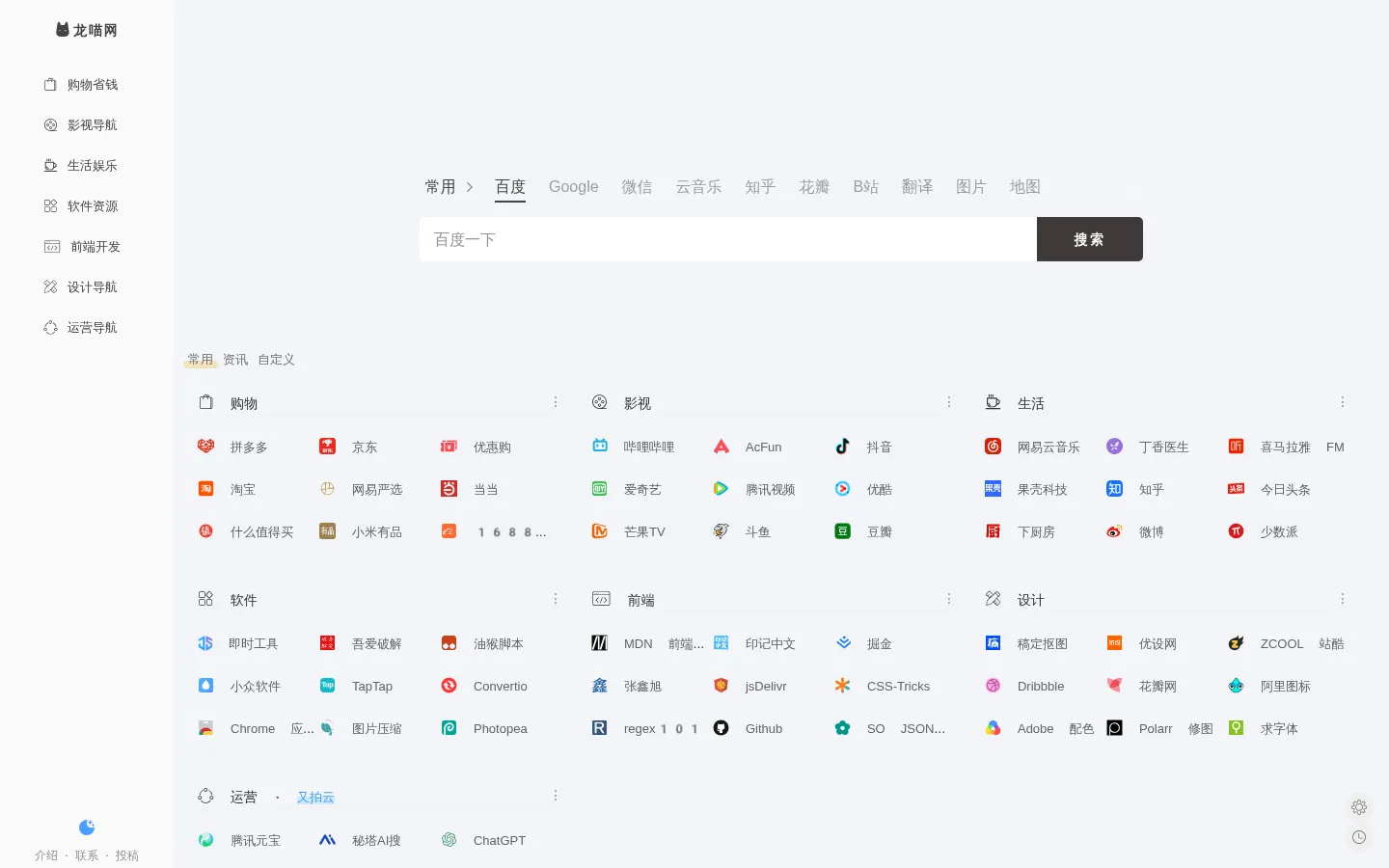Click the 龙喵网 cat logo

coord(63,30)
